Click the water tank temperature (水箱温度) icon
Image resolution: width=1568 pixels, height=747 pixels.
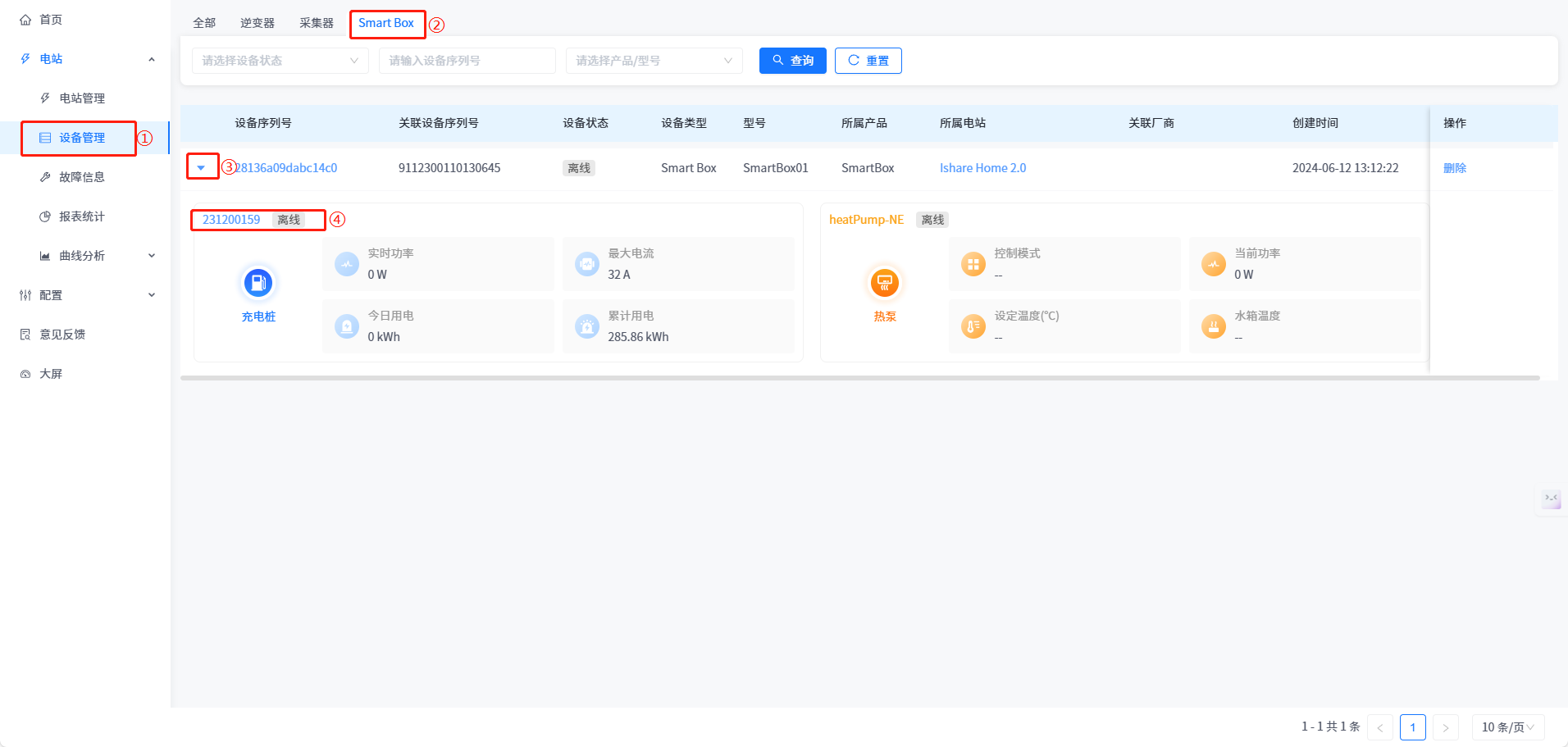(1214, 326)
